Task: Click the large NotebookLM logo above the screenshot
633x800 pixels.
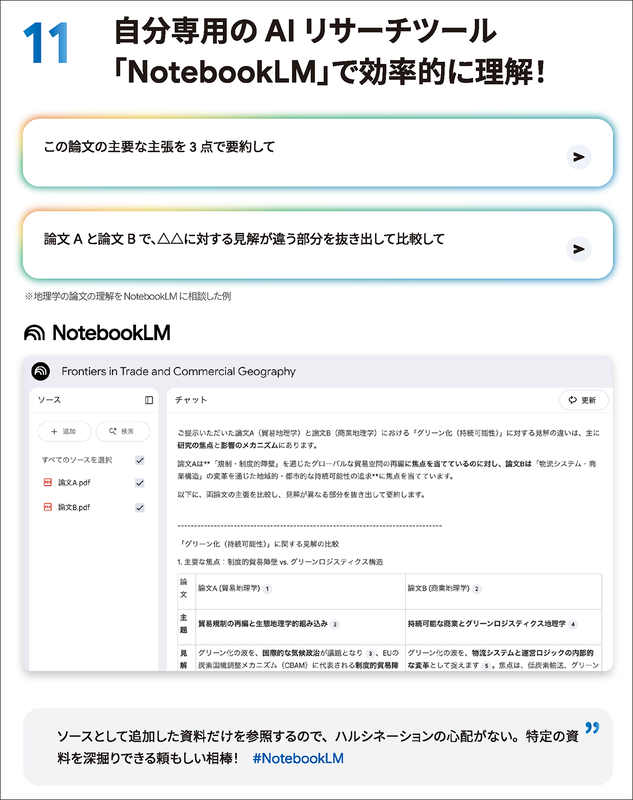Action: pos(97,333)
